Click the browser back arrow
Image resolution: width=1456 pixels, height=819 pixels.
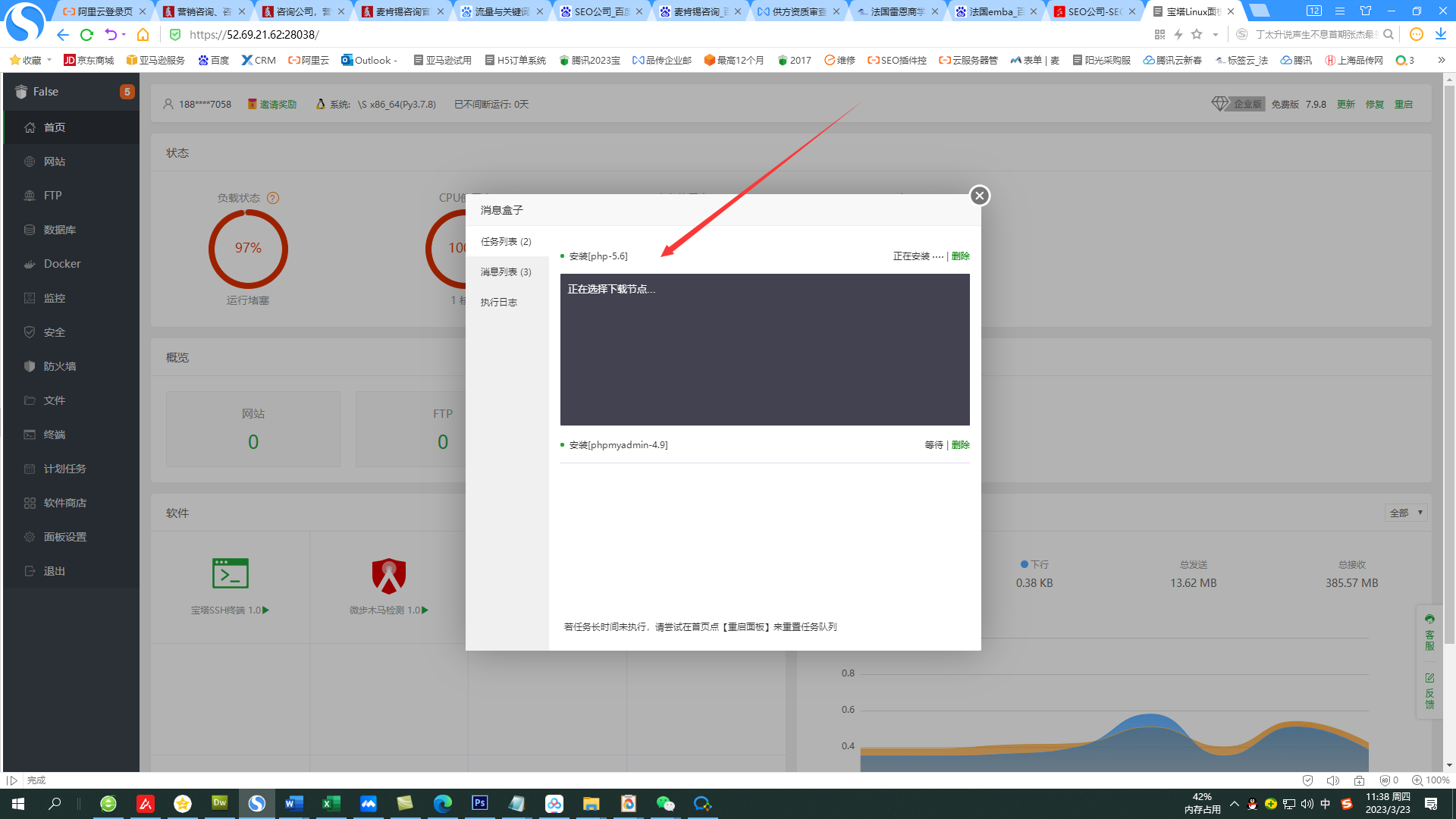click(62, 34)
